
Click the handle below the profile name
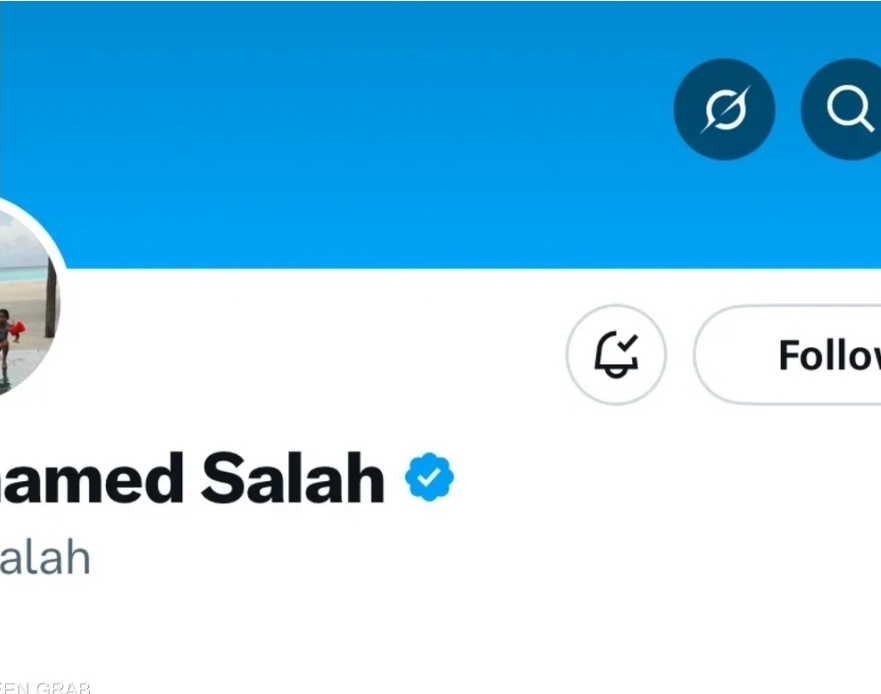(x=45, y=557)
